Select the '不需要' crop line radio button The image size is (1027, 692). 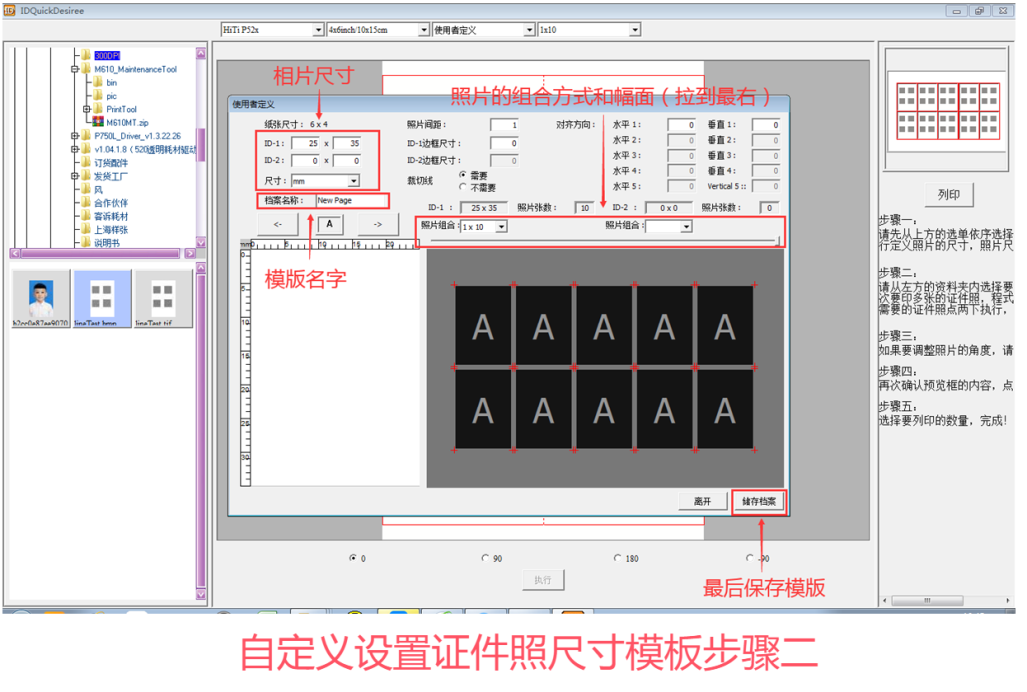[462, 187]
